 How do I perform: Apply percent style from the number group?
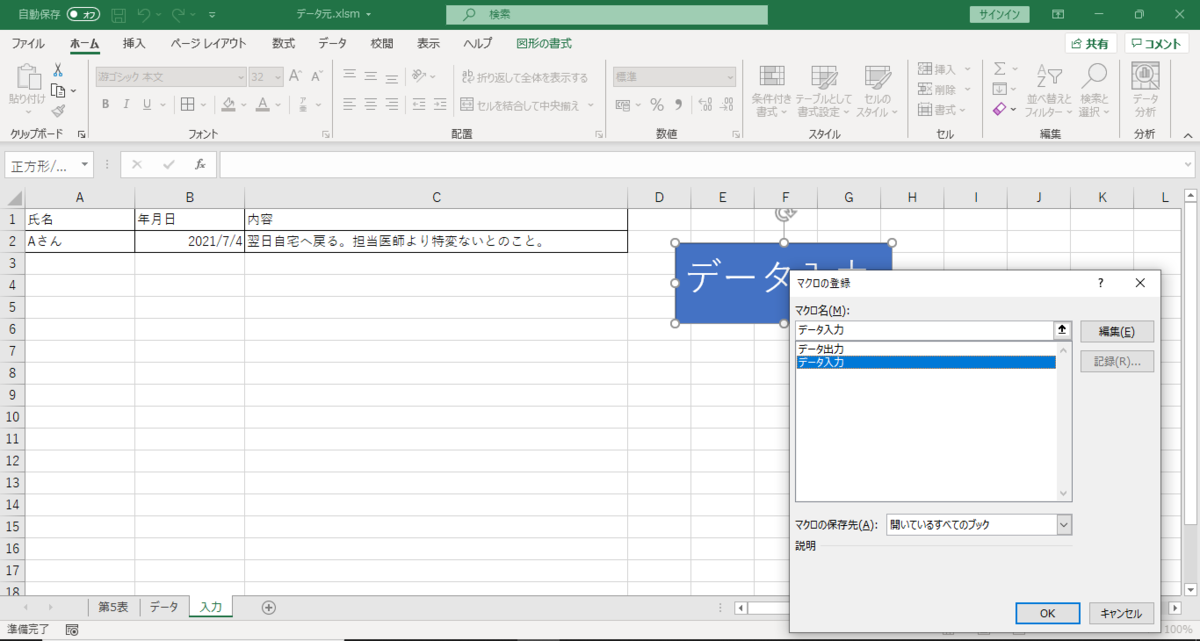pos(656,103)
